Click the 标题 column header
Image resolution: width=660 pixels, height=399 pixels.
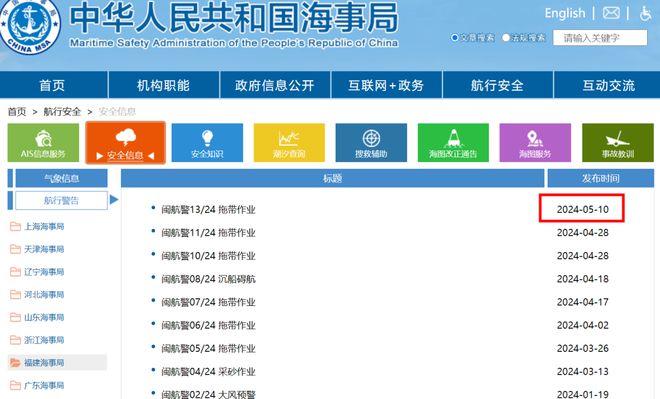pos(333,178)
